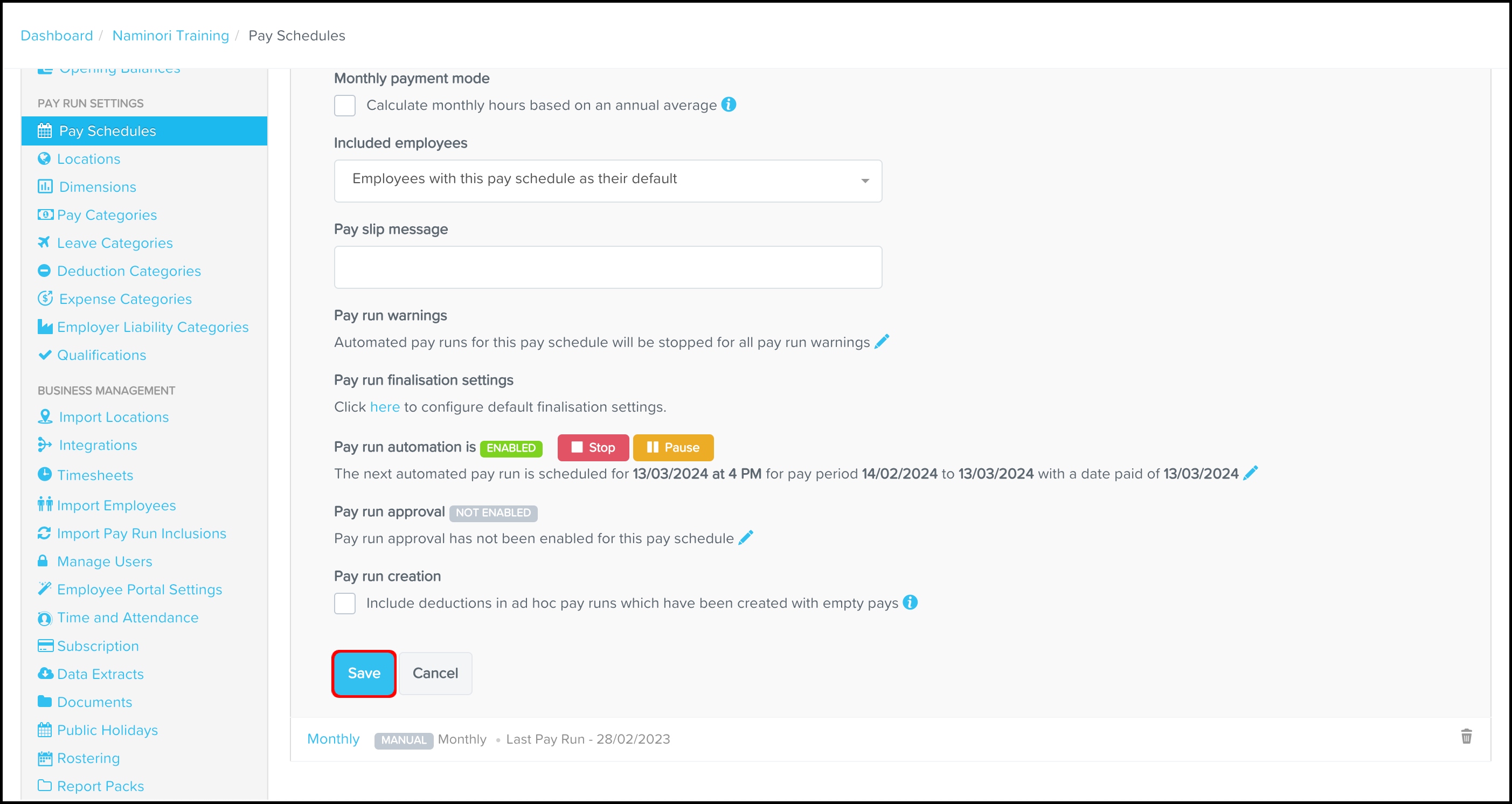Enable monthly hours annual average calculation
Image resolution: width=1512 pixels, height=804 pixels.
(x=344, y=106)
